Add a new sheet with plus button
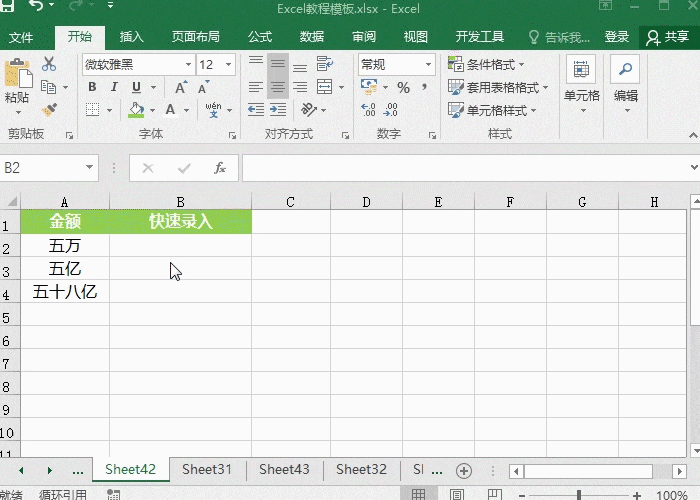Screen dimensions: 700x500 [x=464, y=471]
